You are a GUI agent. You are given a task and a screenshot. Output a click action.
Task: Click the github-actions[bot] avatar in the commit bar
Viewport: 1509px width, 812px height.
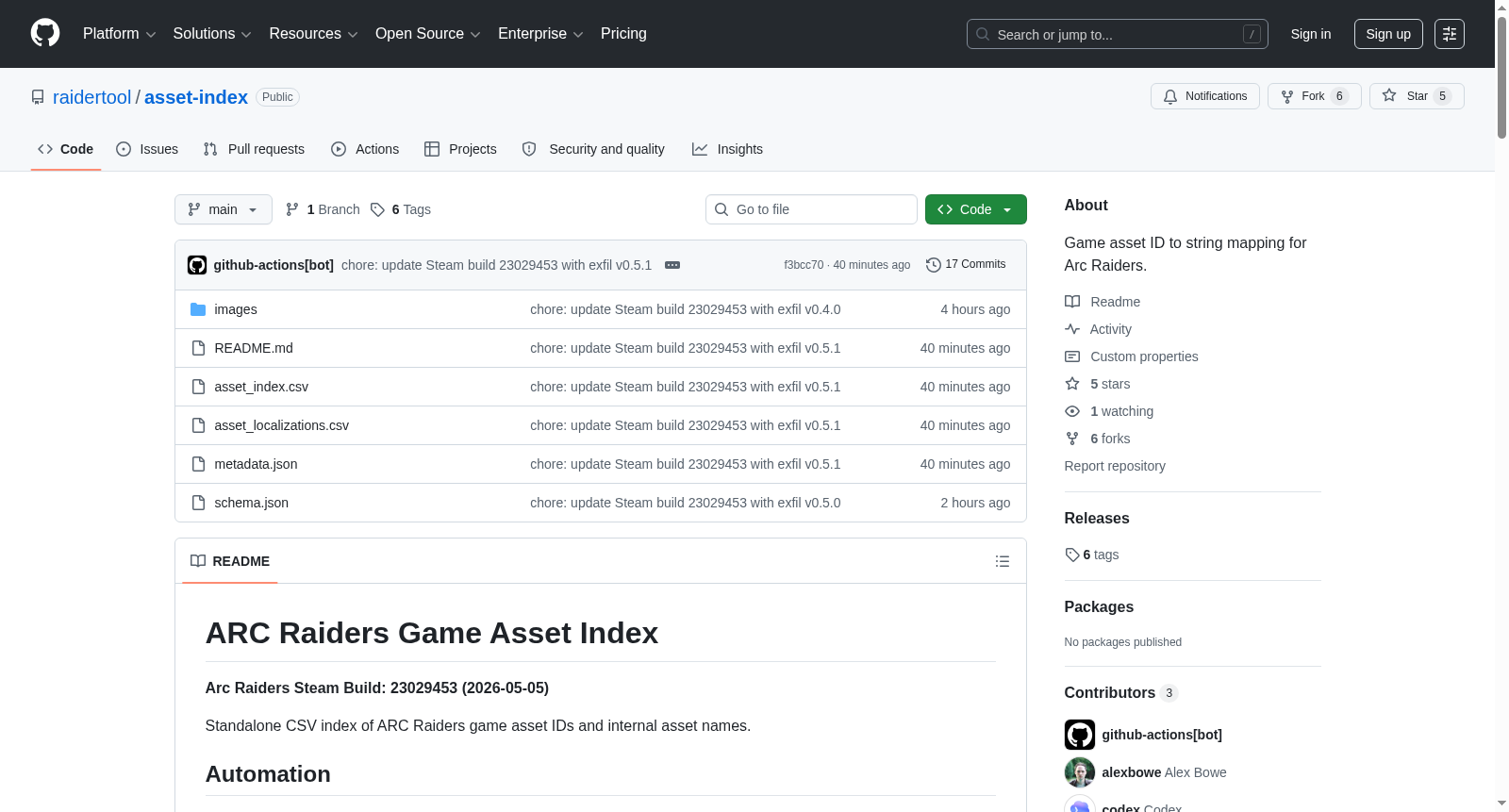[x=197, y=265]
